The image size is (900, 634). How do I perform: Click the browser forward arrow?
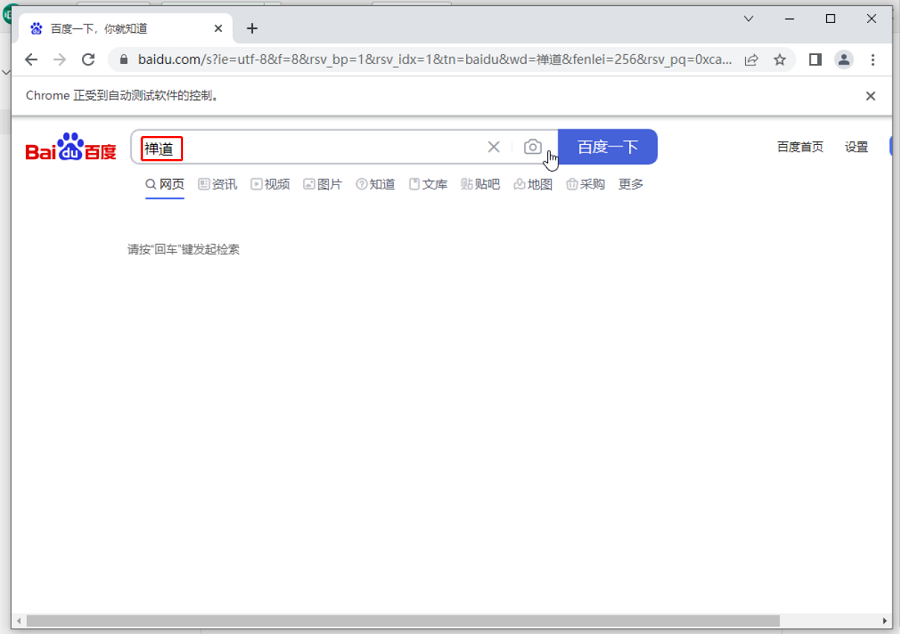(x=60, y=59)
